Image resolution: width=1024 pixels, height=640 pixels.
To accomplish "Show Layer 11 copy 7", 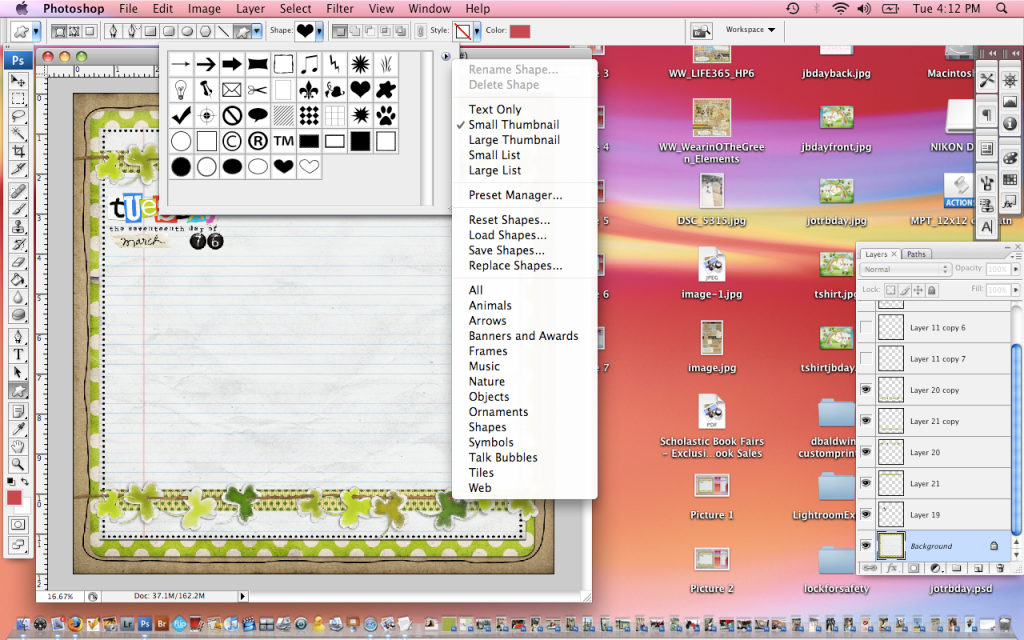I will click(866, 359).
